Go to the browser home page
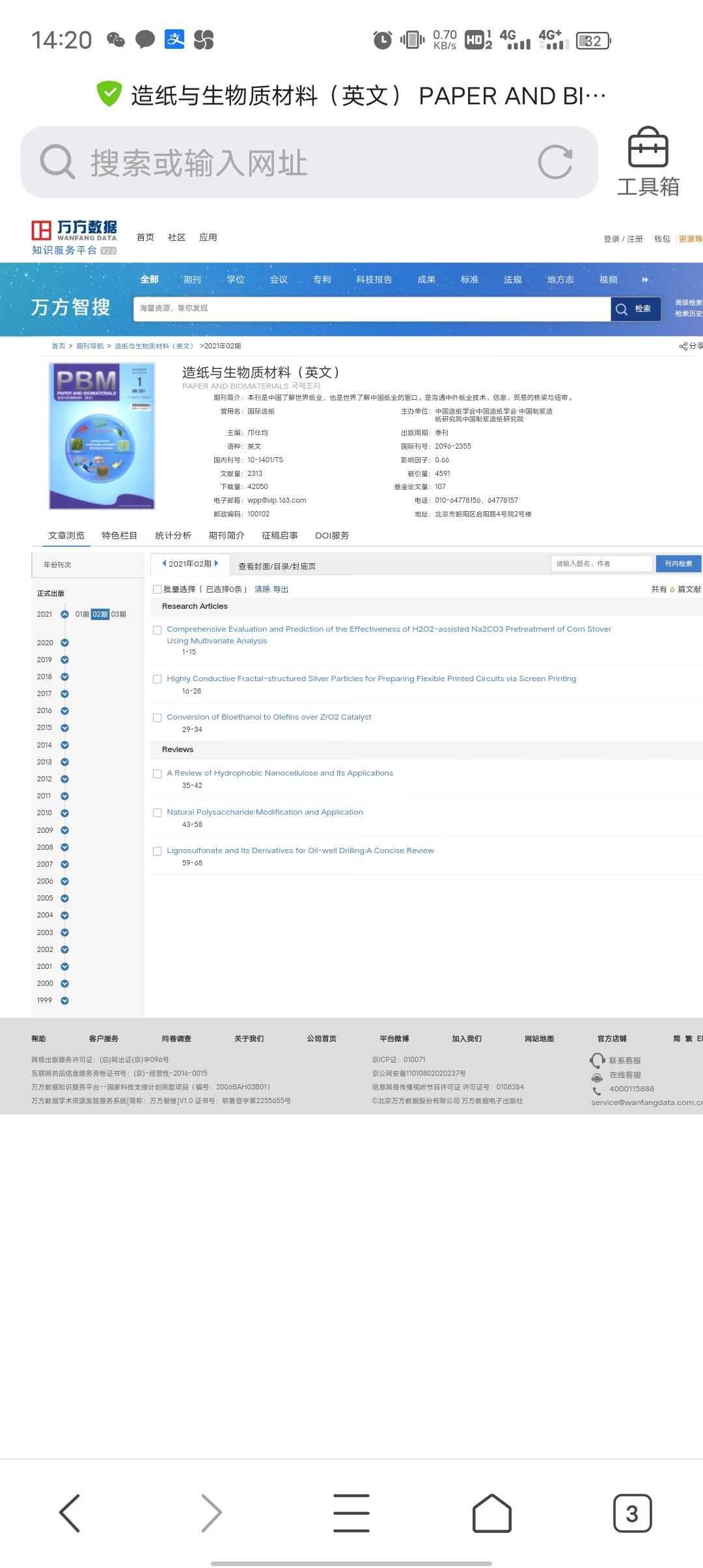 491,1513
